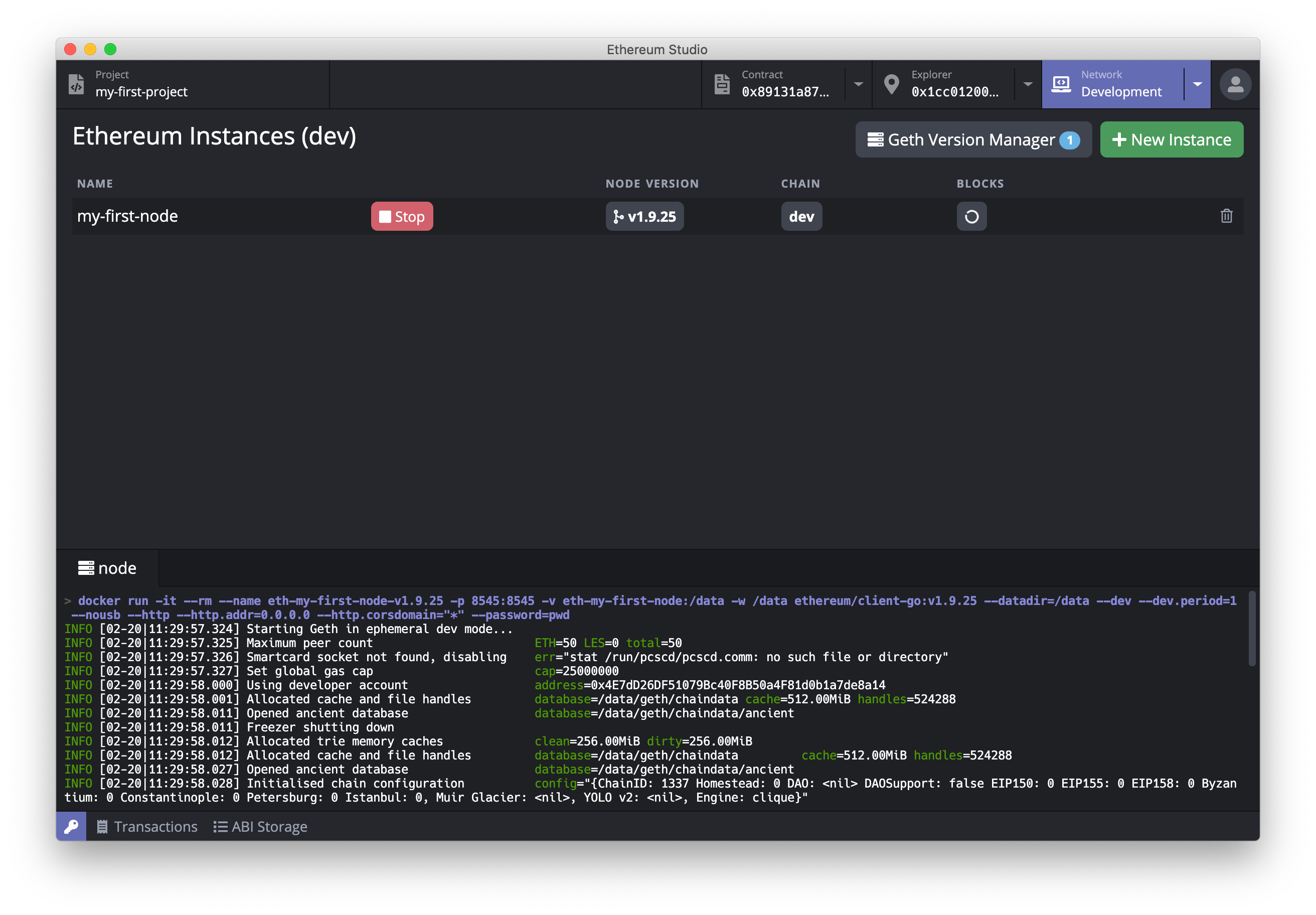Click the Explorer location pin icon

point(891,84)
